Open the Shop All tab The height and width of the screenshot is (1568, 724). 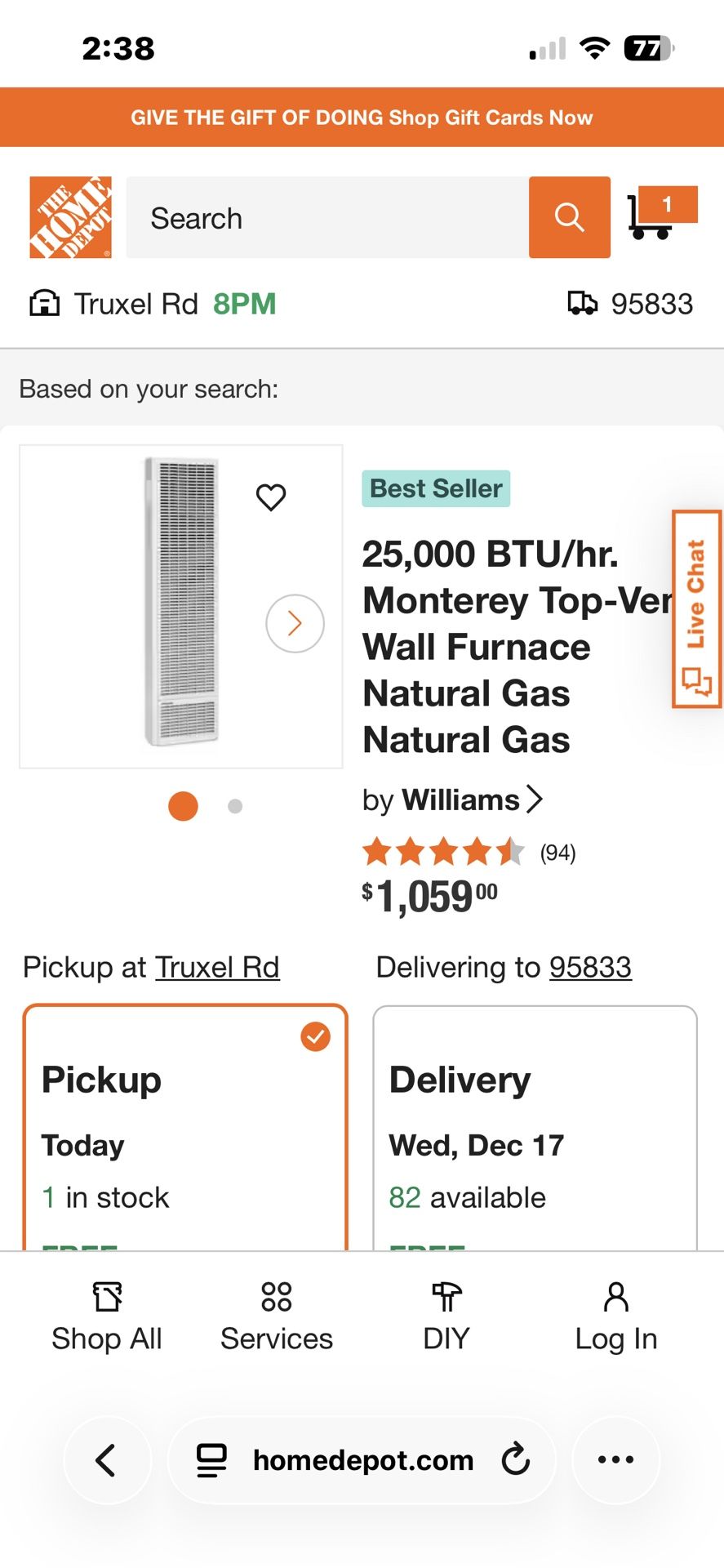point(107,1316)
